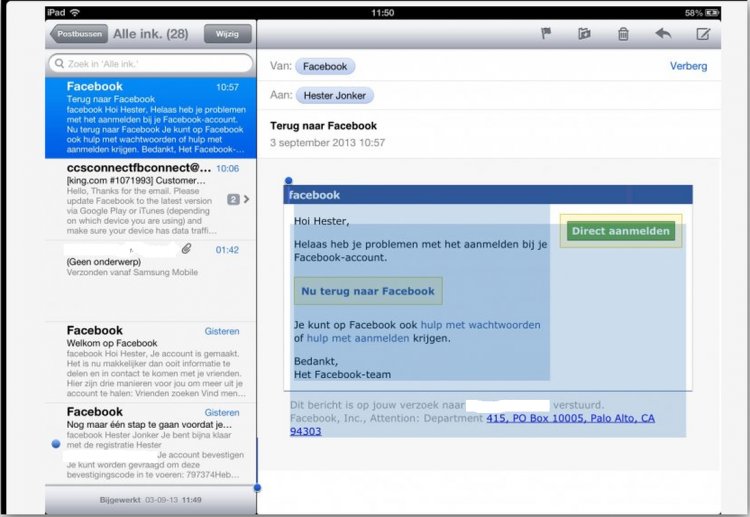The height and width of the screenshot is (517, 750).
Task: Tap the battery indicator icon
Action: 712,13
